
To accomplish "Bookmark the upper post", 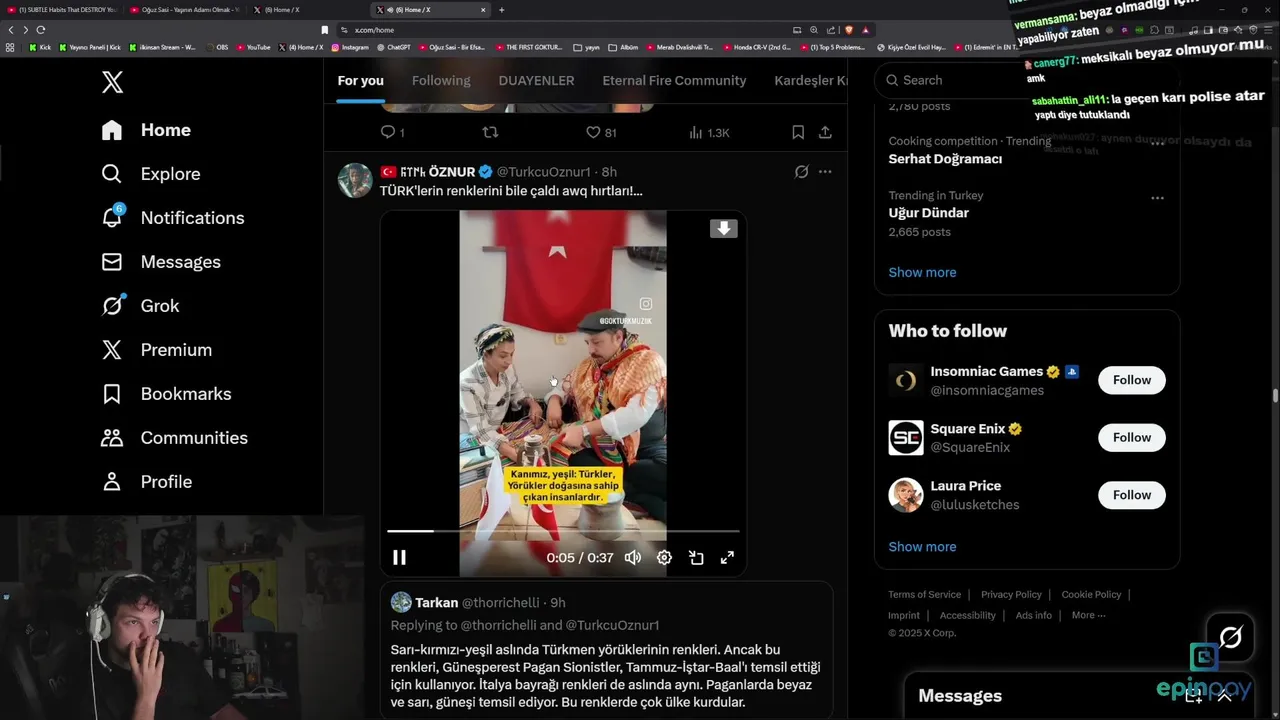I will pyautogui.click(x=798, y=132).
